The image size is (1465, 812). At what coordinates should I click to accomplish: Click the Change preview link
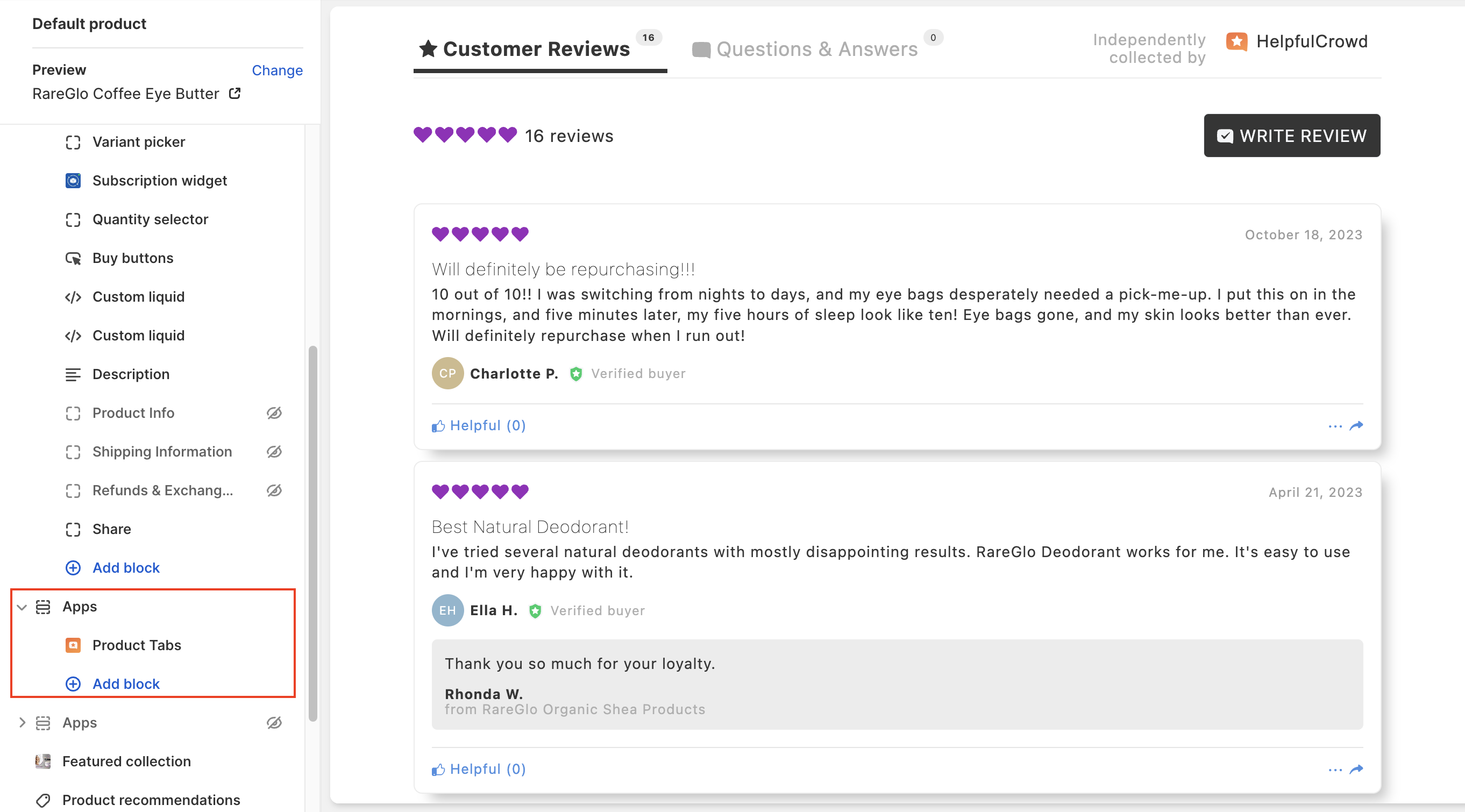point(277,70)
